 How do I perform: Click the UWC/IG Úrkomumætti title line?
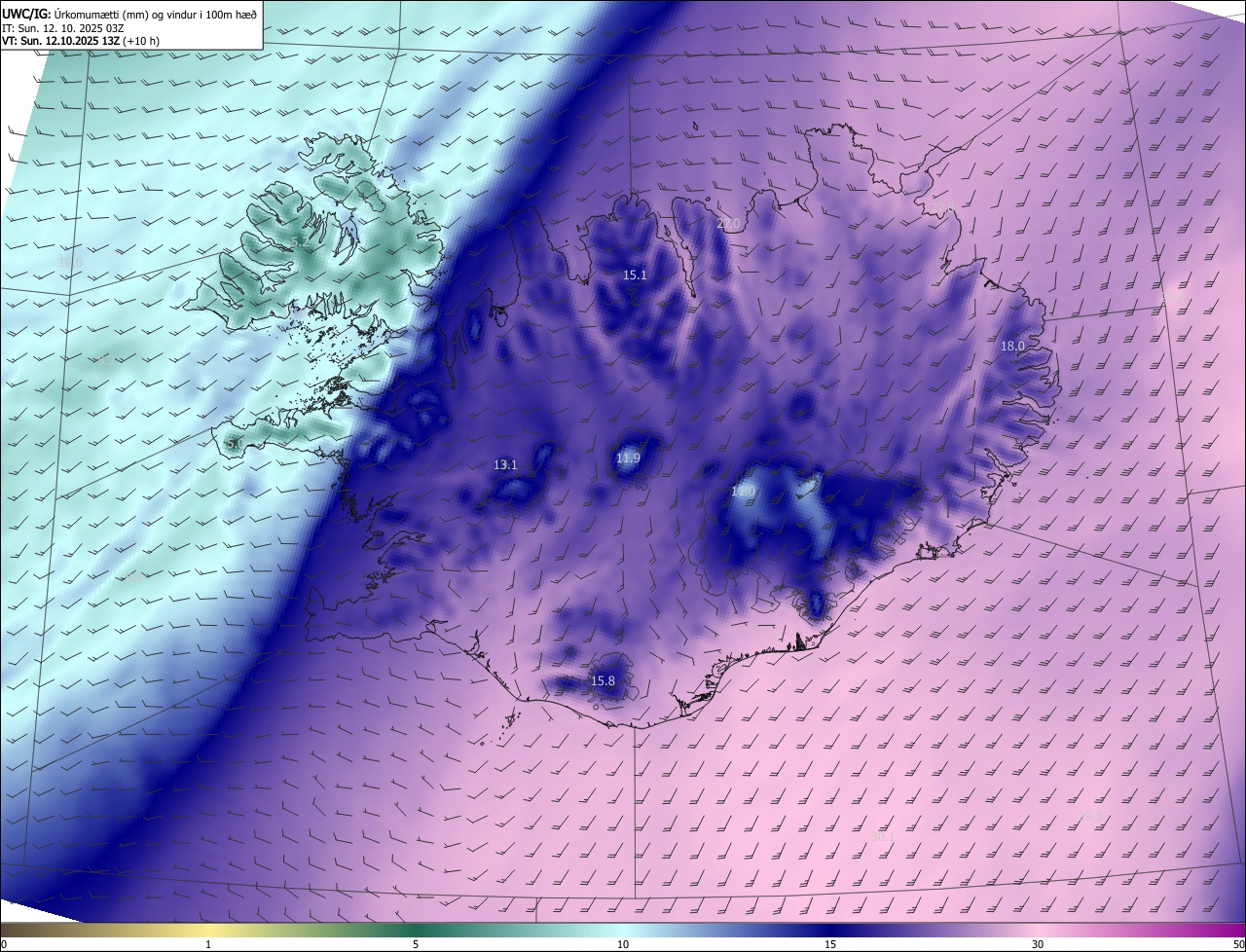pos(130,14)
